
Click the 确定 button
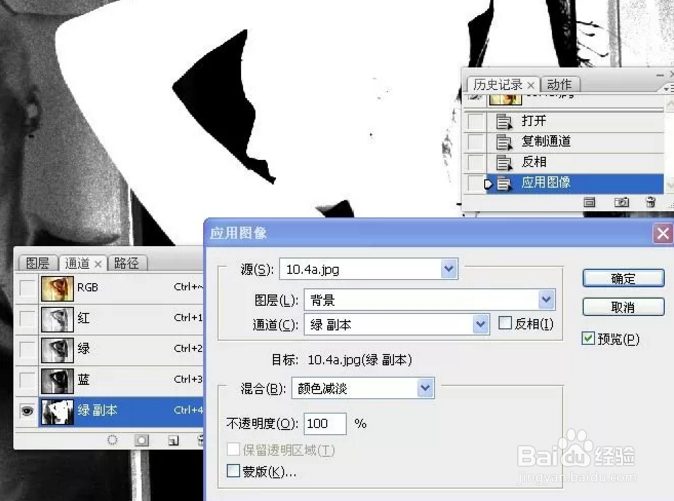tap(623, 278)
